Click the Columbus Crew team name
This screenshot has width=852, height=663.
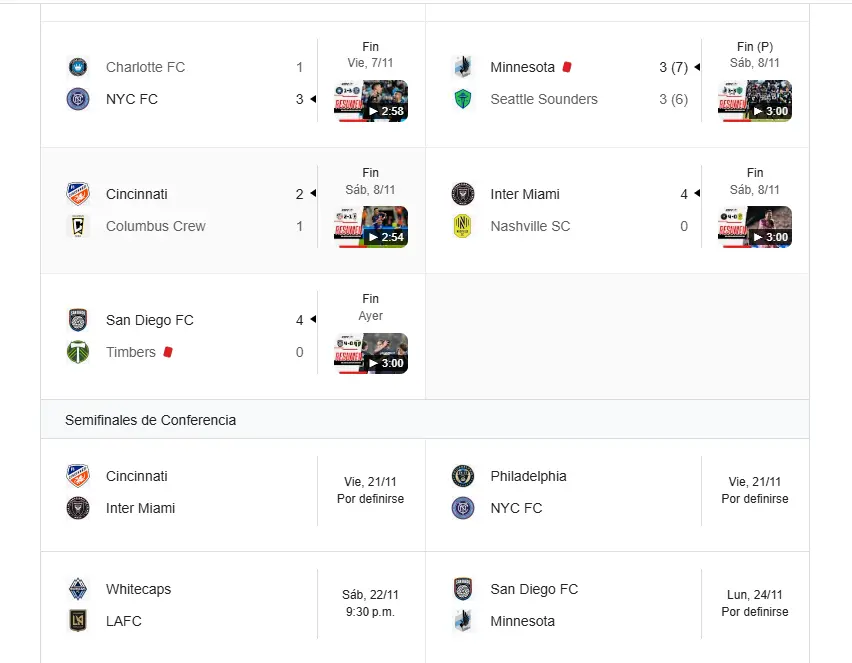click(x=155, y=226)
